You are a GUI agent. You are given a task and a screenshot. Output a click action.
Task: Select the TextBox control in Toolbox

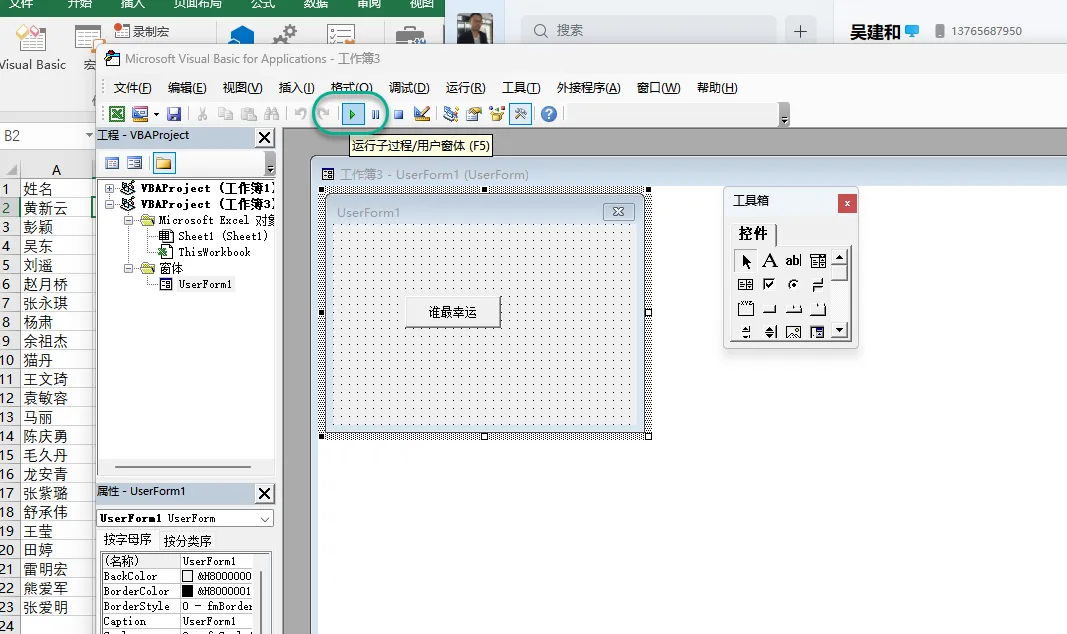[793, 261]
